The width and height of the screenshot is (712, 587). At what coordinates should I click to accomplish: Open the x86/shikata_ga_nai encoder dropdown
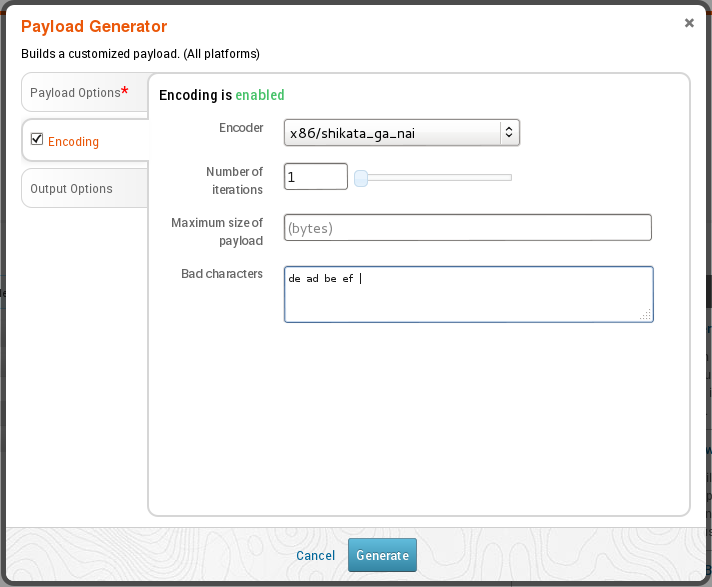tap(401, 132)
